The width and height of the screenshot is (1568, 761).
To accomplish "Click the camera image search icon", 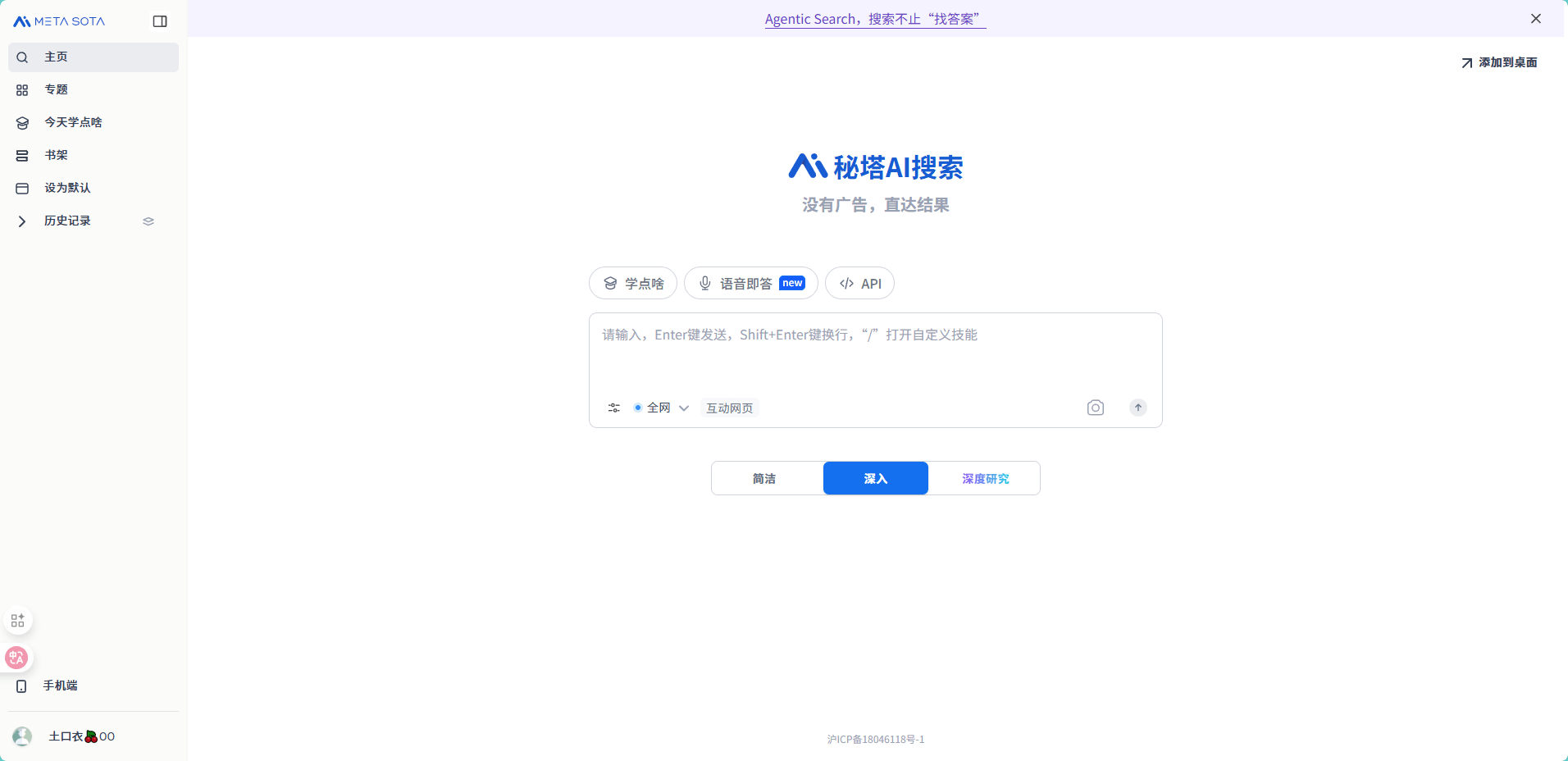I will pyautogui.click(x=1095, y=408).
